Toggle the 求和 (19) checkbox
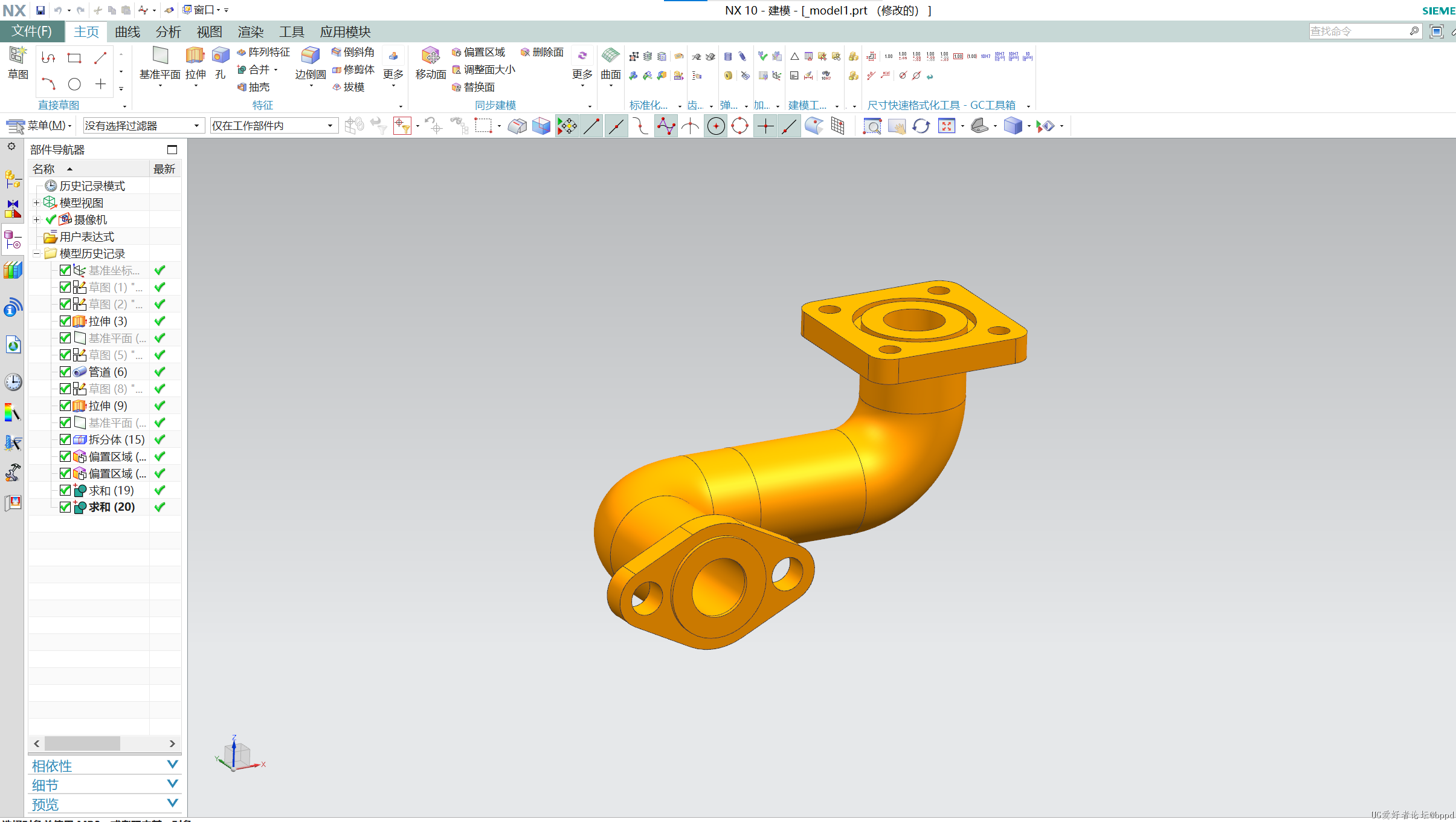This screenshot has width=1456, height=822. point(65,490)
